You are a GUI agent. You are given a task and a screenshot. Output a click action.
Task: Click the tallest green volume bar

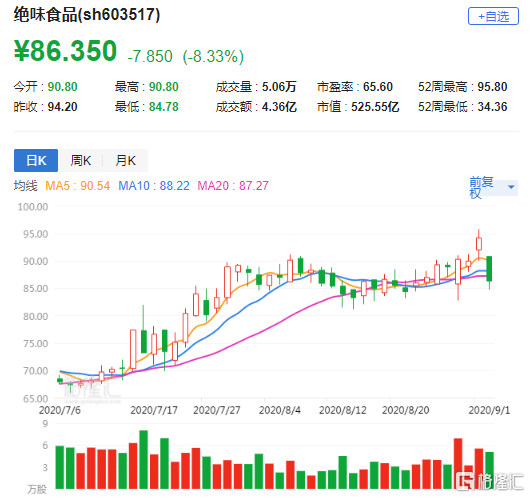pyautogui.click(x=143, y=459)
